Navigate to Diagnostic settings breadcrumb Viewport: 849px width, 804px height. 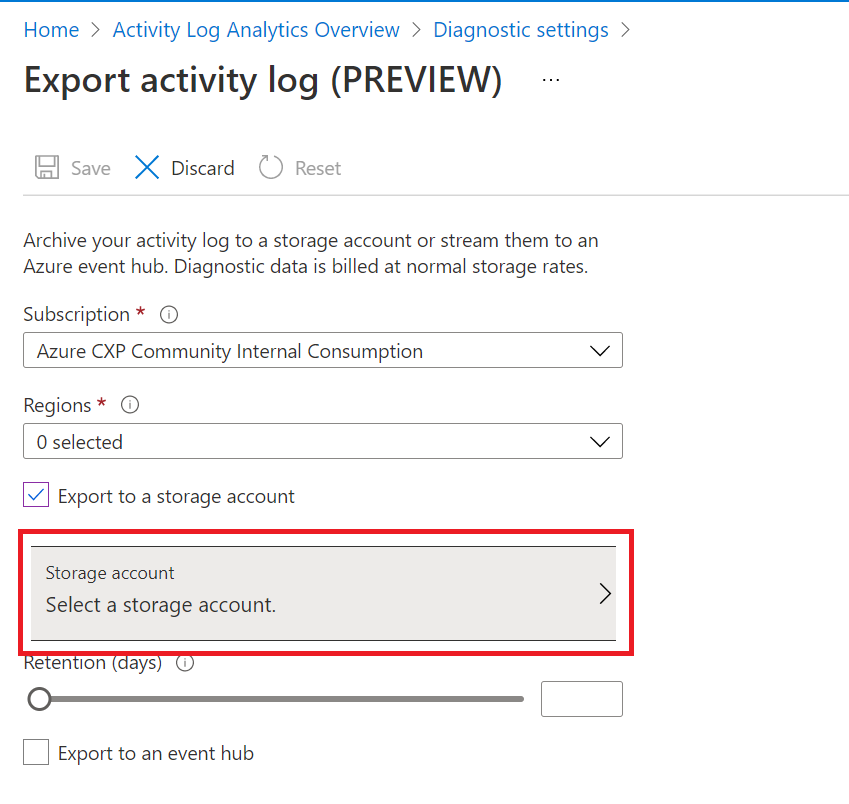520,30
